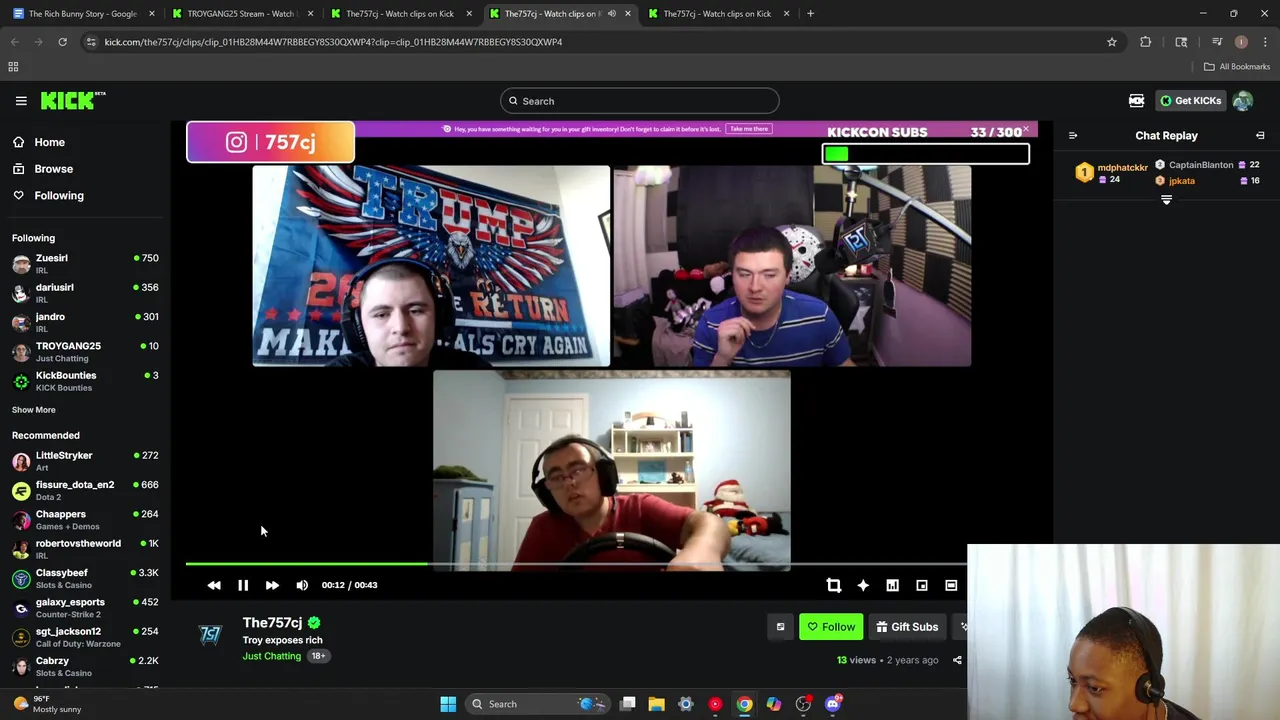Click jpkata on gift leaderboard
The width and height of the screenshot is (1280, 720).
point(1181,181)
